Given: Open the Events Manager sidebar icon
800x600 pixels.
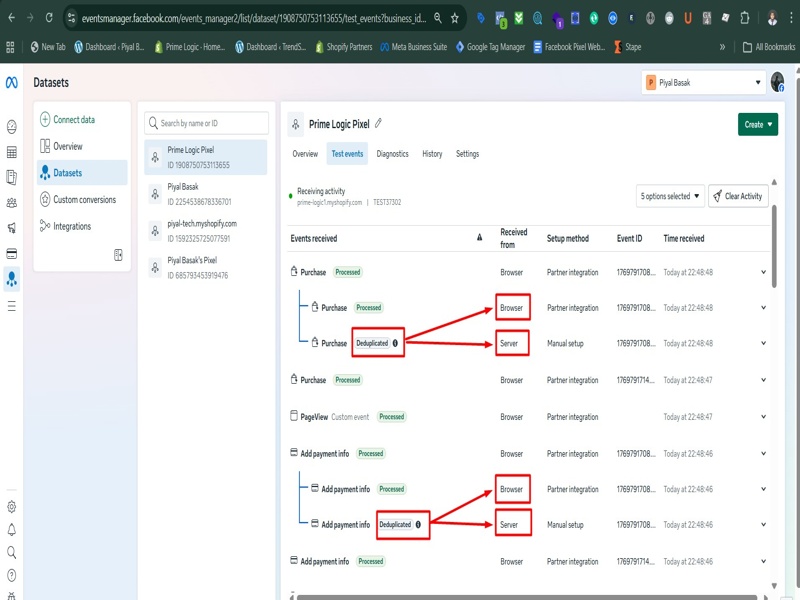Looking at the screenshot, I should [11, 279].
